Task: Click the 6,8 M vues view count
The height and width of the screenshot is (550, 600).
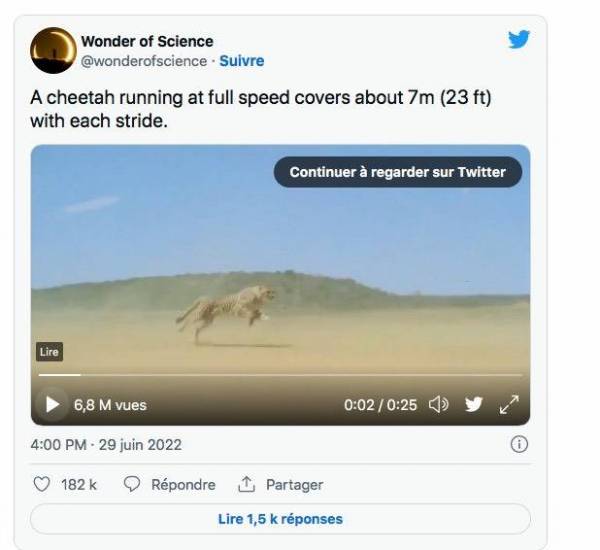Action: [x=110, y=405]
